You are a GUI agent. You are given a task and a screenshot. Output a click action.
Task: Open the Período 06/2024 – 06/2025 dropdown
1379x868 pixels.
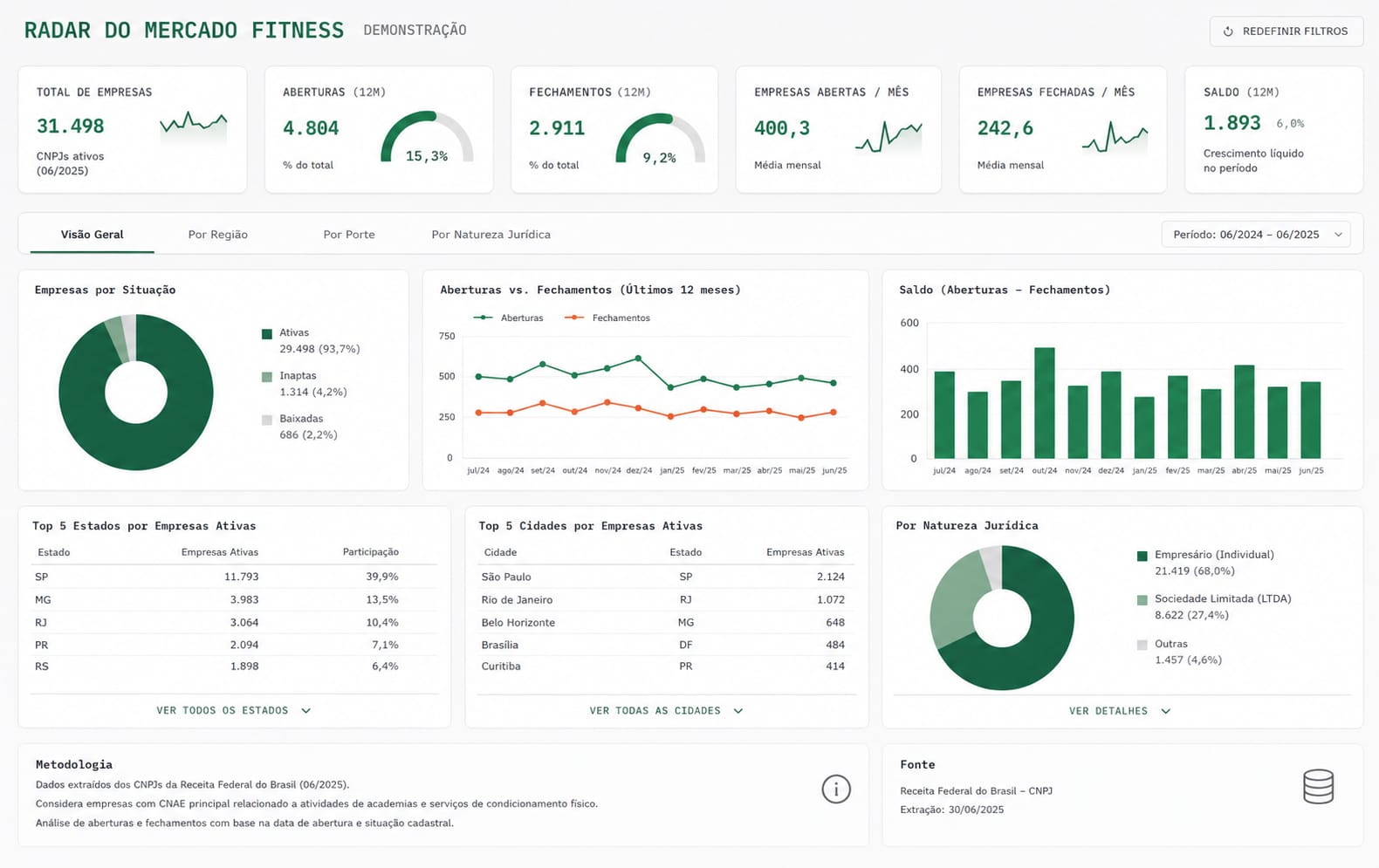1256,235
